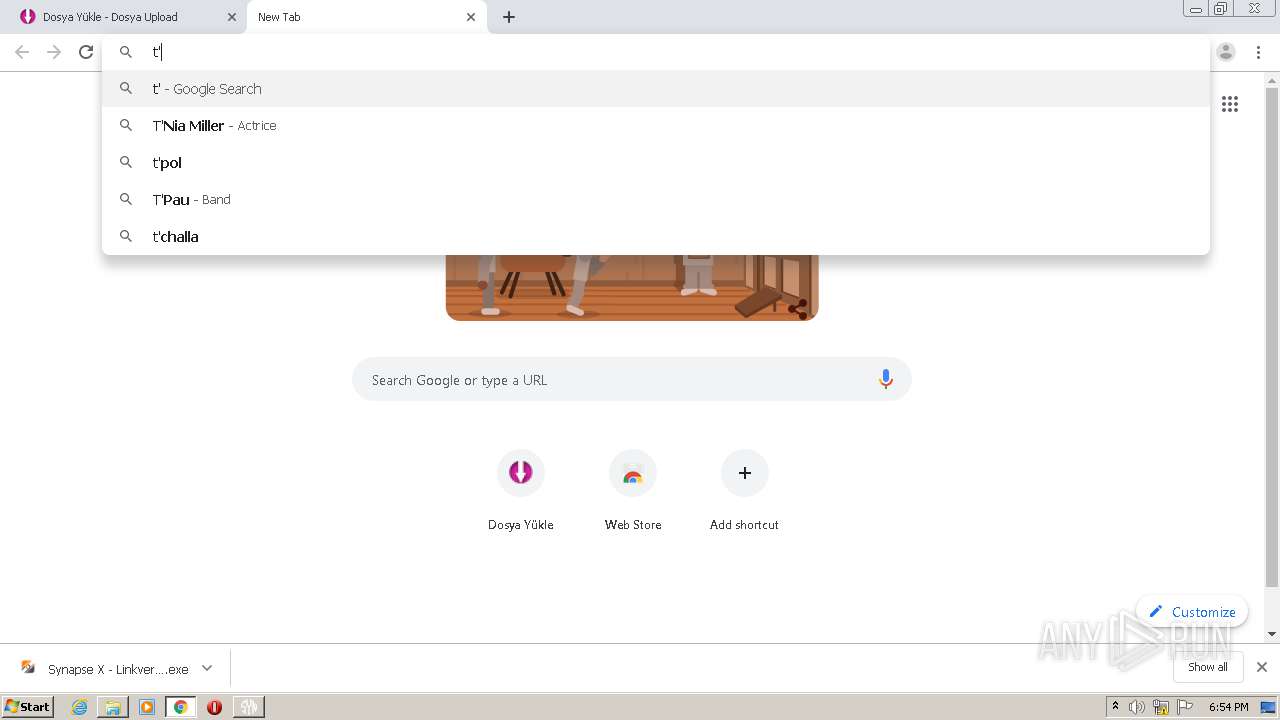Open the Dosya Yükle shortcut tile

coord(521,490)
